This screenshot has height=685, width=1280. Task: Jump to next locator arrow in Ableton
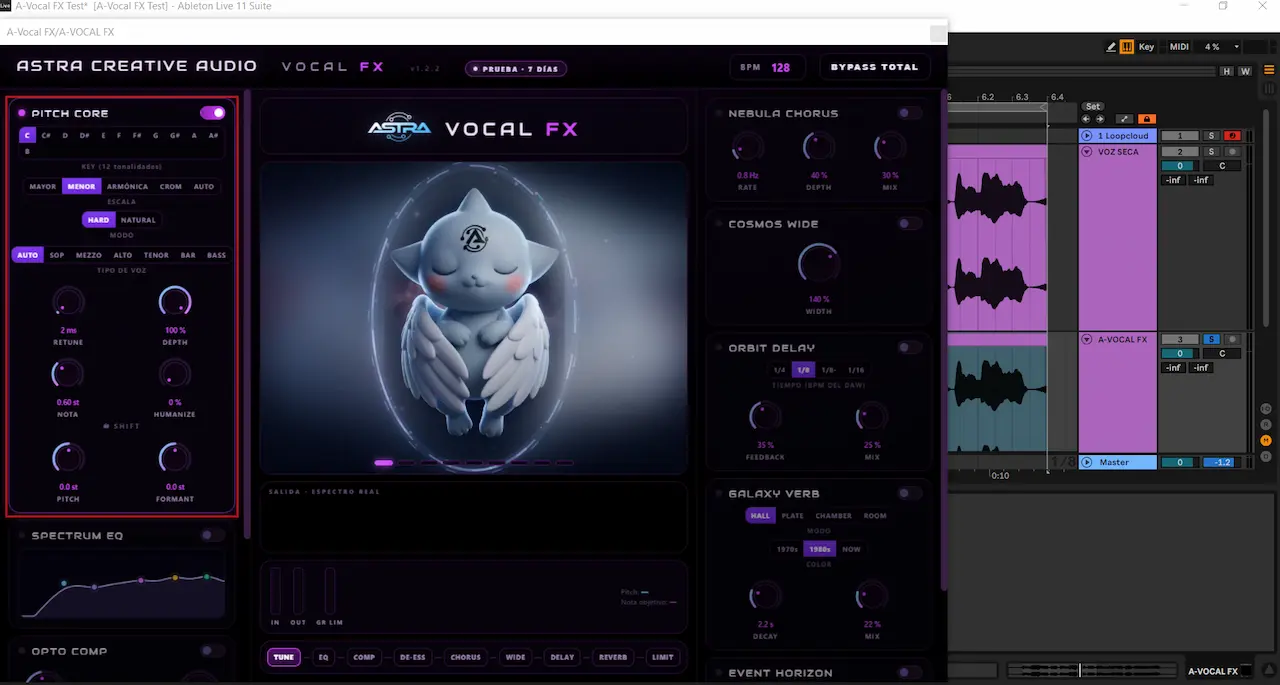pos(1099,119)
